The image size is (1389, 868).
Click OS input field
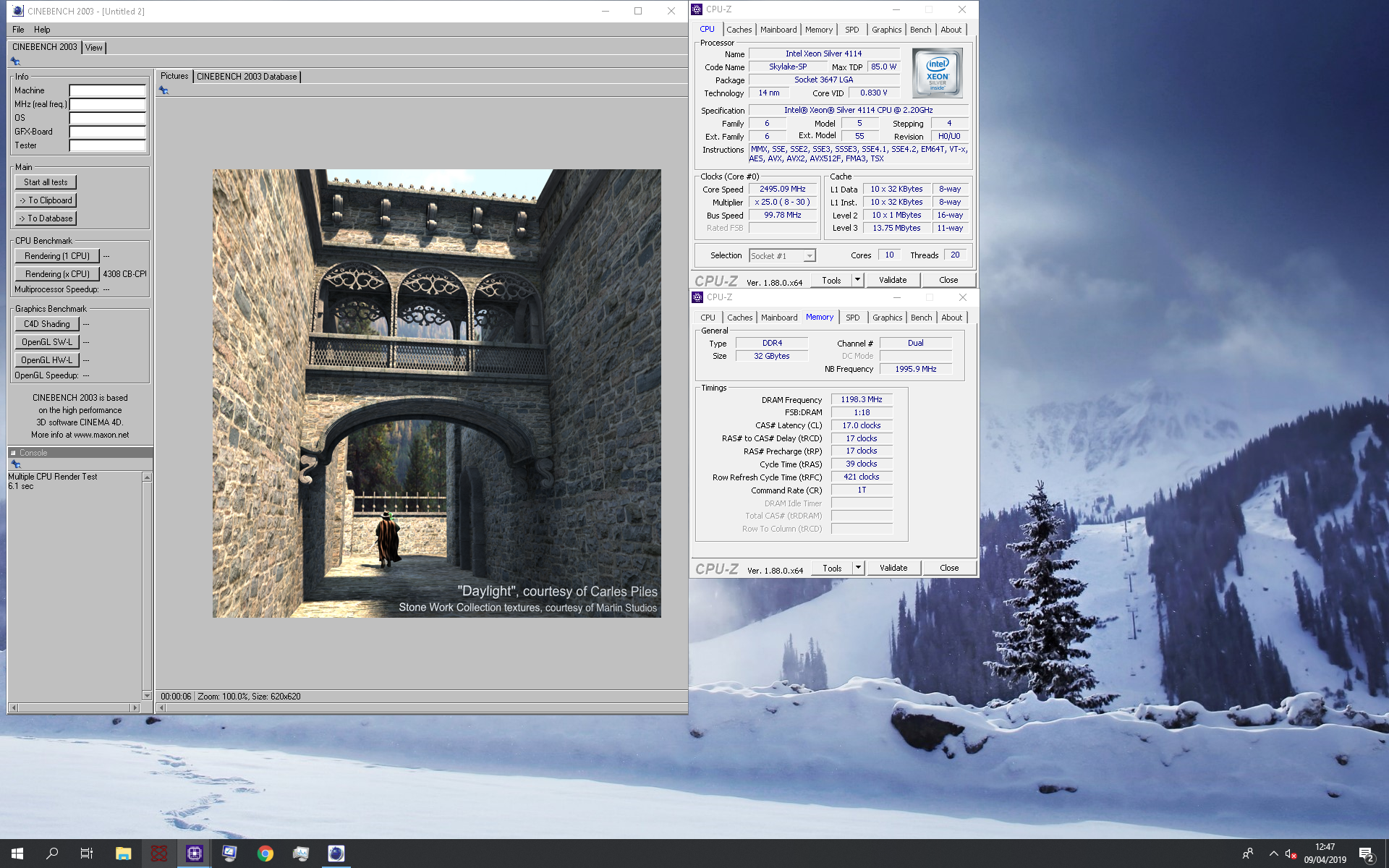[107, 119]
